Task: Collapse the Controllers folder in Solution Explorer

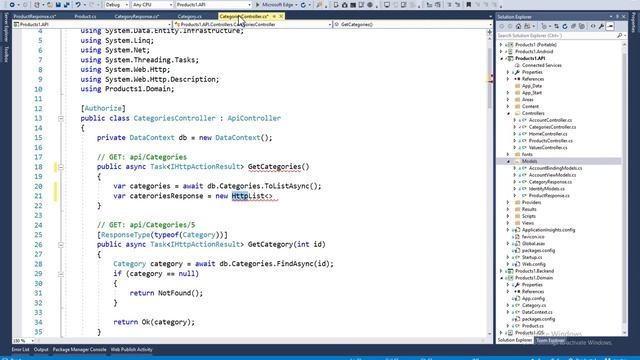Action: point(508,113)
